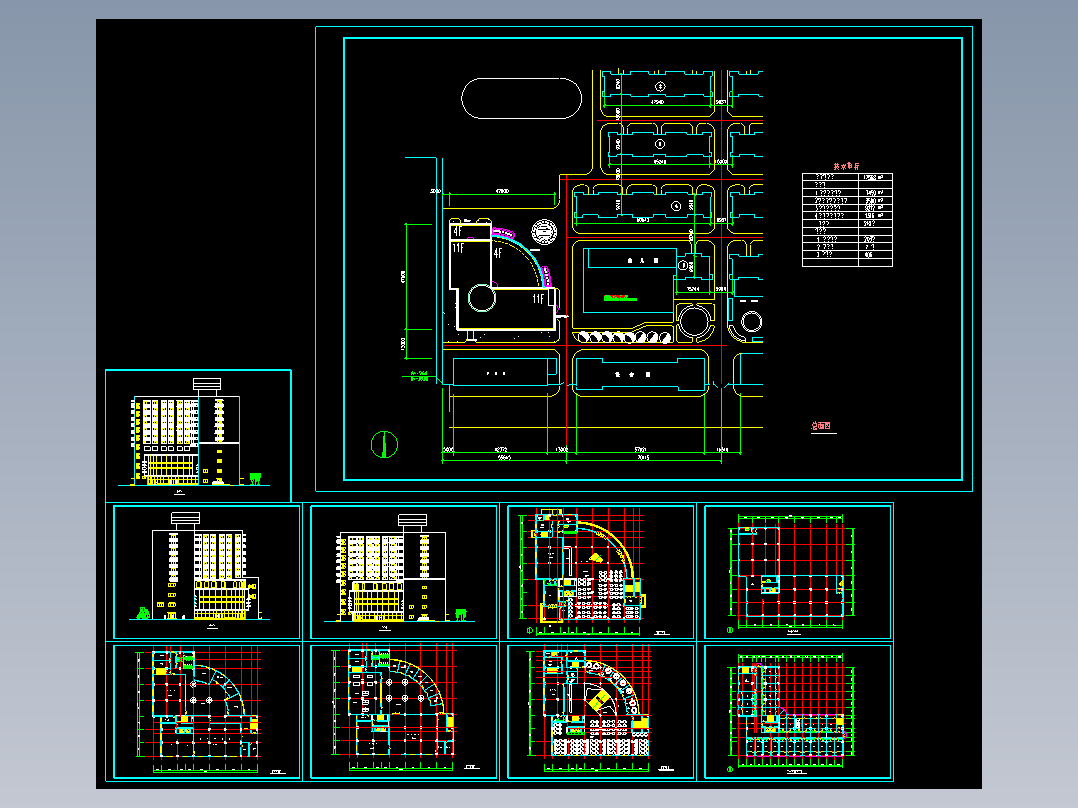This screenshot has width=1078, height=808.
Task: Open the elevation sheet beside the first floor plan
Action: (x=404, y=571)
